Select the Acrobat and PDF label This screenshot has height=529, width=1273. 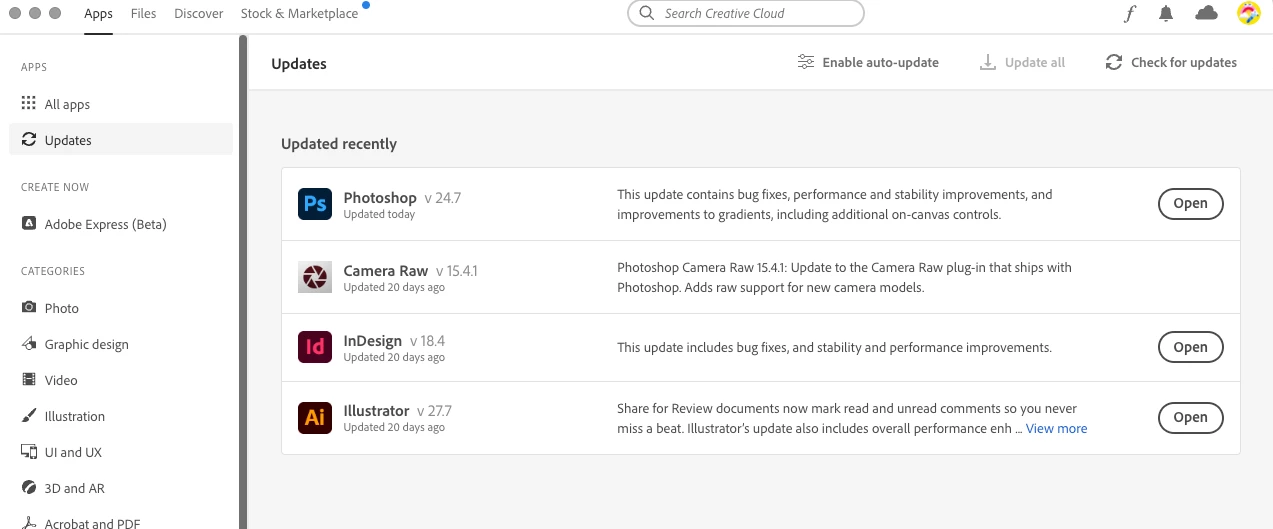93,523
